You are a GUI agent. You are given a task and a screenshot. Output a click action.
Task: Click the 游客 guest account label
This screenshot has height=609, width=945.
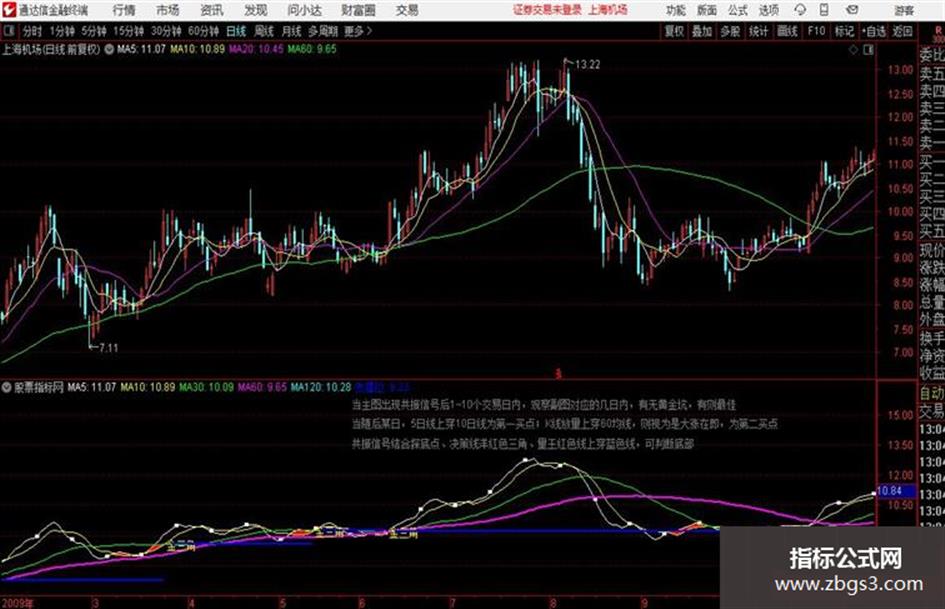coord(904,10)
